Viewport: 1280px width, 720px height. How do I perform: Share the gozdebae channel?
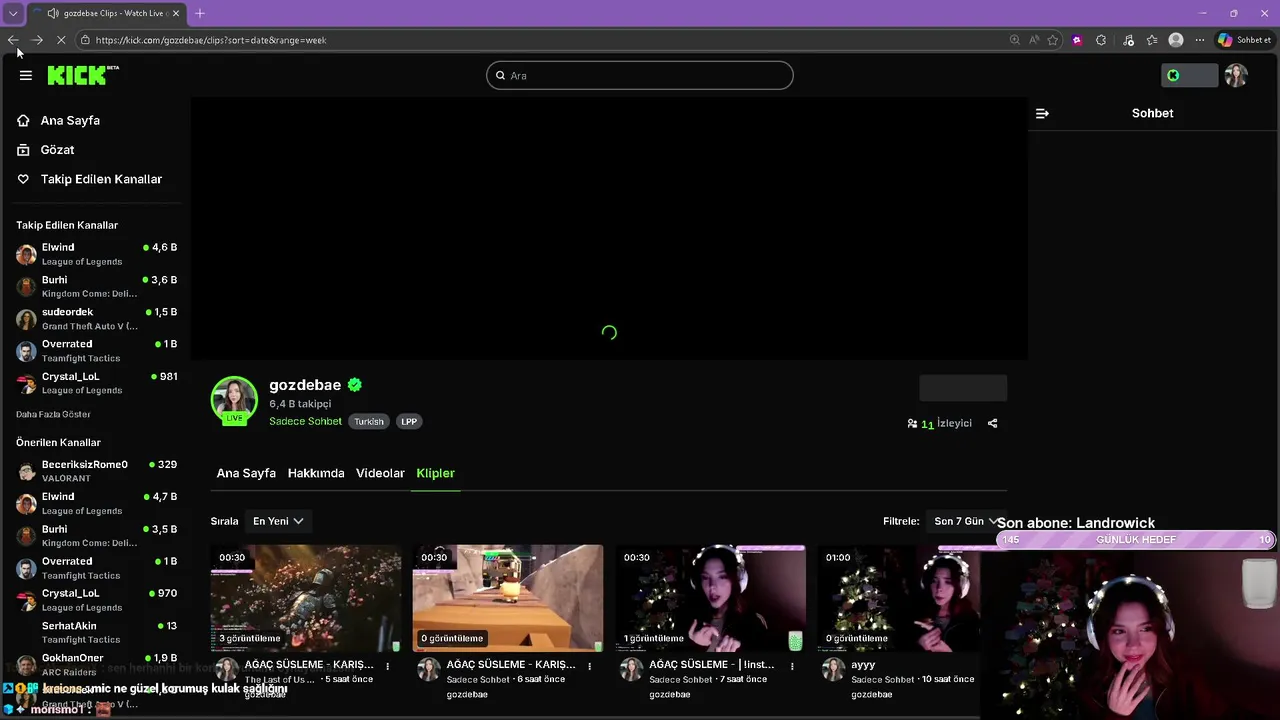click(x=992, y=423)
